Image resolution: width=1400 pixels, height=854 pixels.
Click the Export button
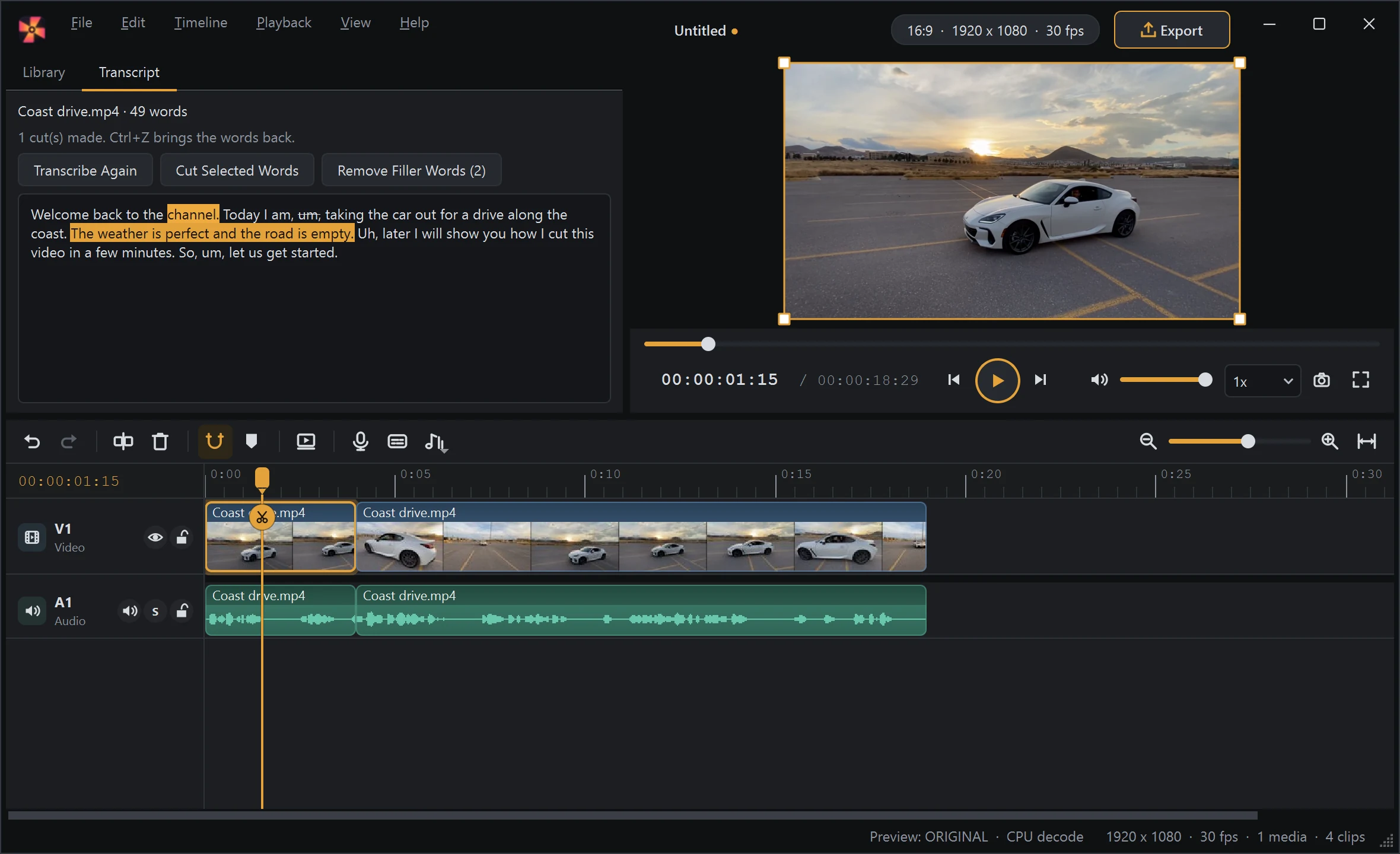tap(1172, 30)
